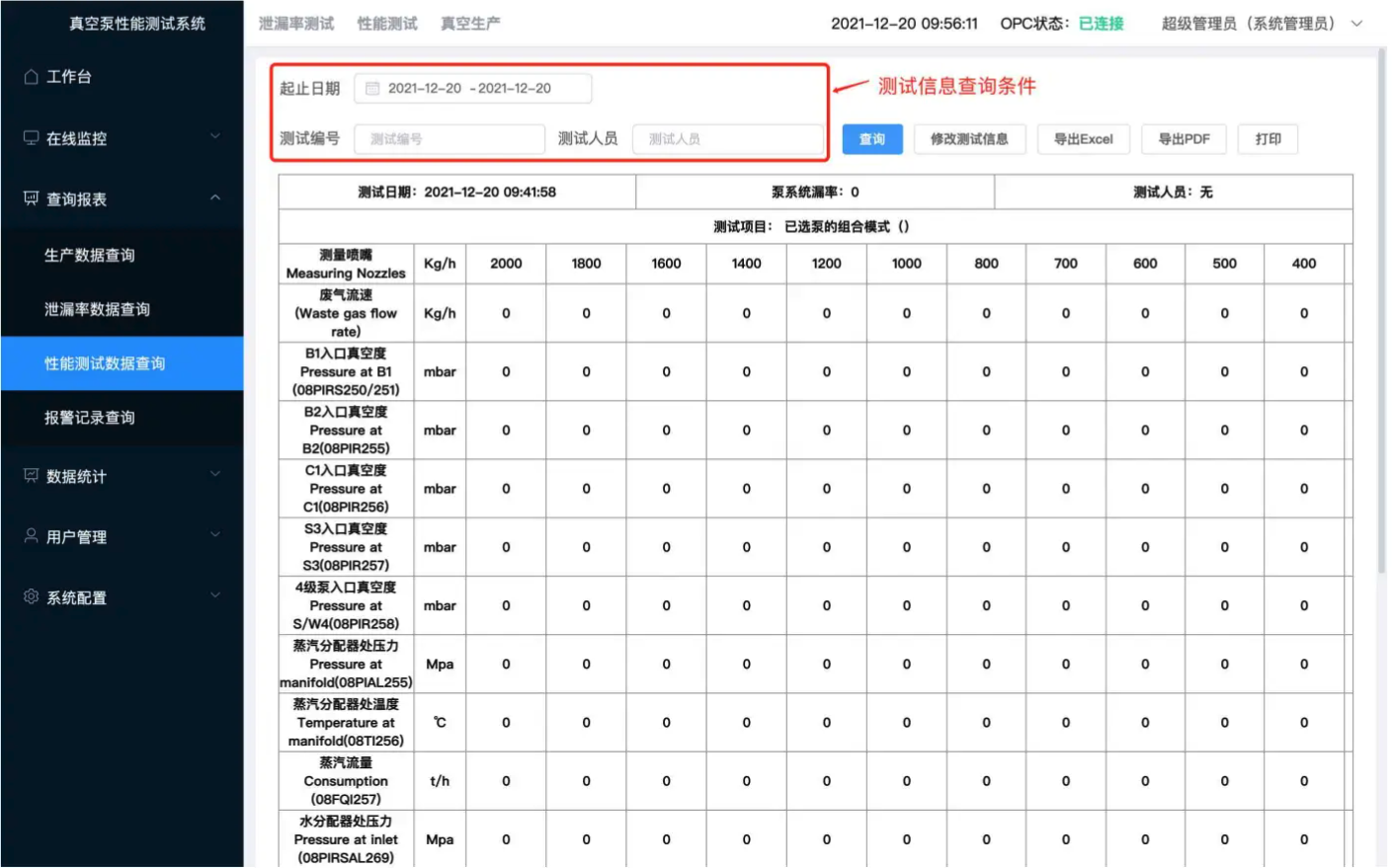Screen dimensions: 1393x868
Task: Click the 1000 column header
Action: pyautogui.click(x=906, y=264)
